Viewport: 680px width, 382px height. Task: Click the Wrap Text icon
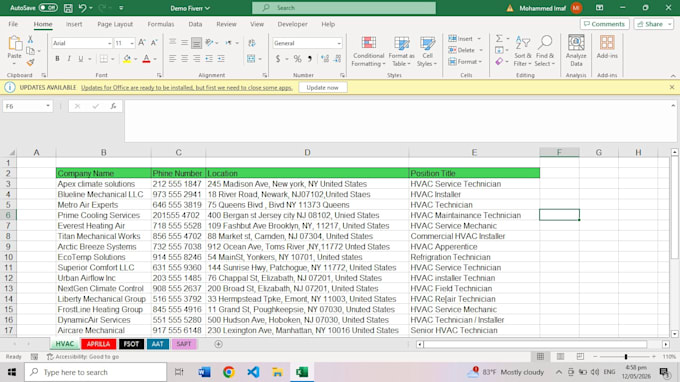click(x=252, y=43)
